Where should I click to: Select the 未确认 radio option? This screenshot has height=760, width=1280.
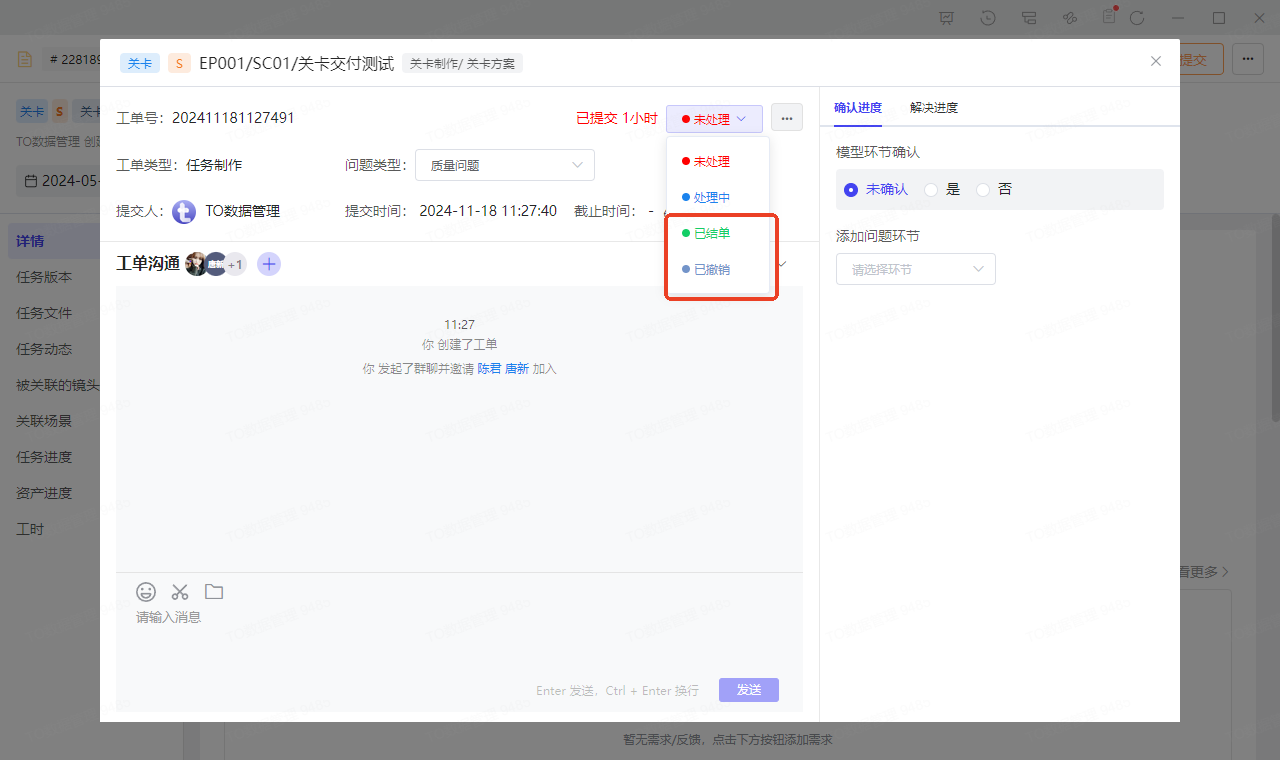tap(852, 190)
